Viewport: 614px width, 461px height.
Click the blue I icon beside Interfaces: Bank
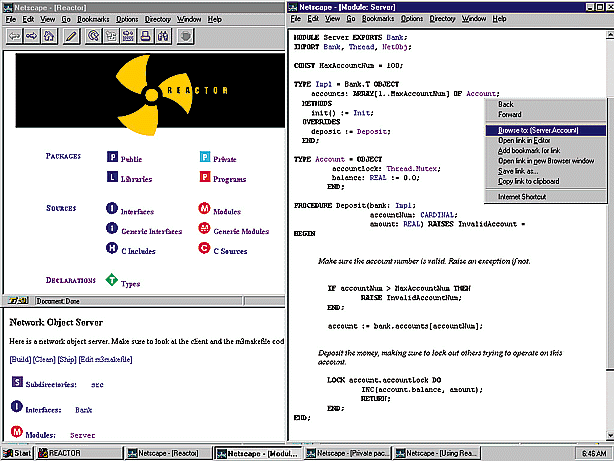17,407
